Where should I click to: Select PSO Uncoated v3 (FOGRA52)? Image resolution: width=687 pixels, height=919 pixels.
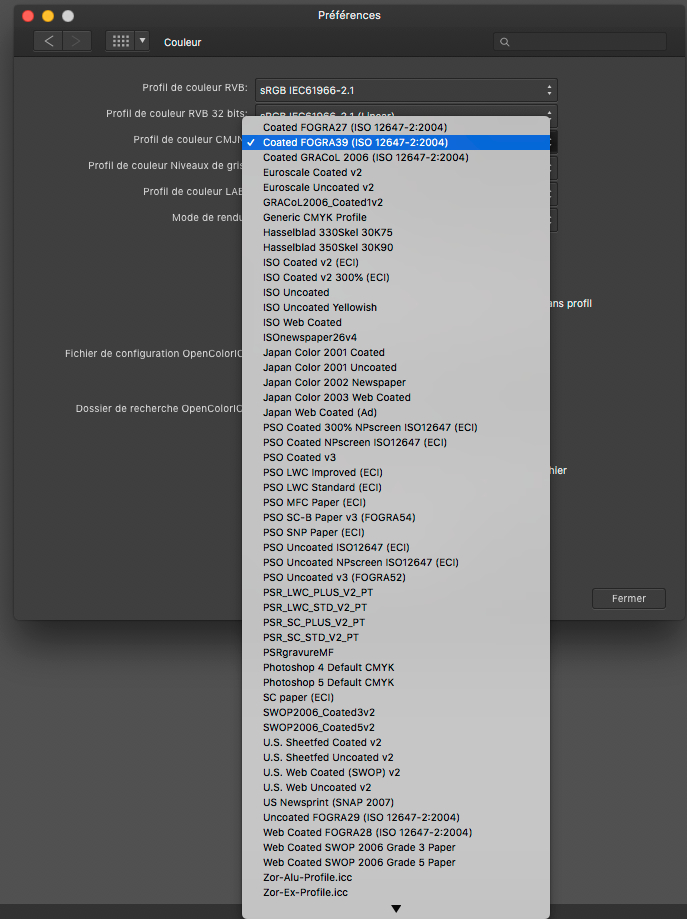396,577
